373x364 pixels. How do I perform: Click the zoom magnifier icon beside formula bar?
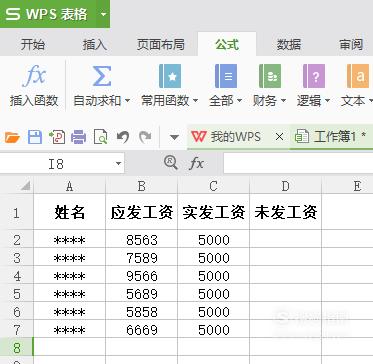pyautogui.click(x=171, y=163)
